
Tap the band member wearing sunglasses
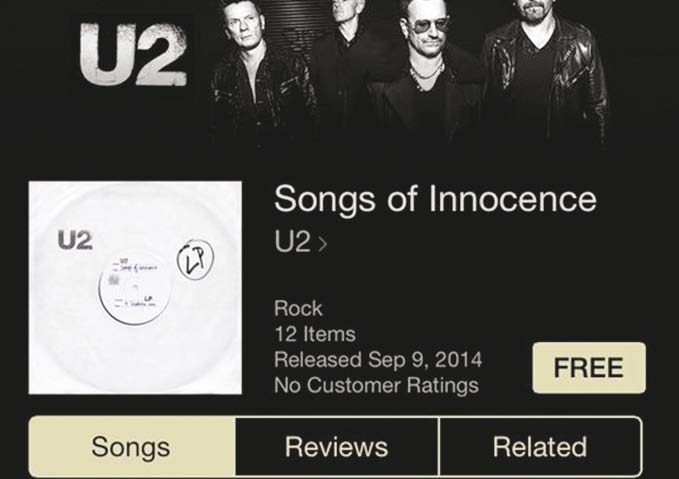coord(427,74)
